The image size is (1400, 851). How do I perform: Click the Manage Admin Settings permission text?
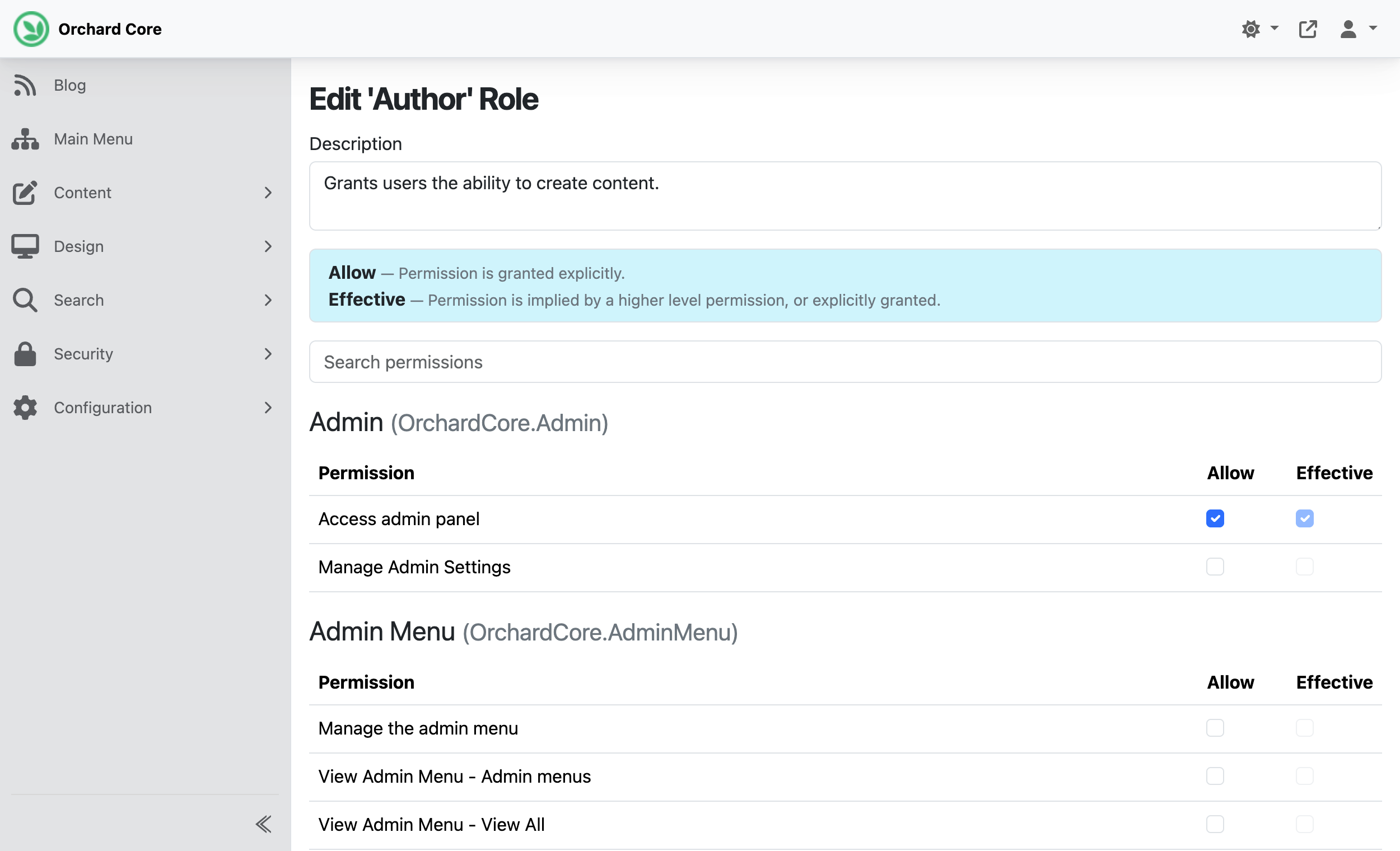[x=414, y=567]
